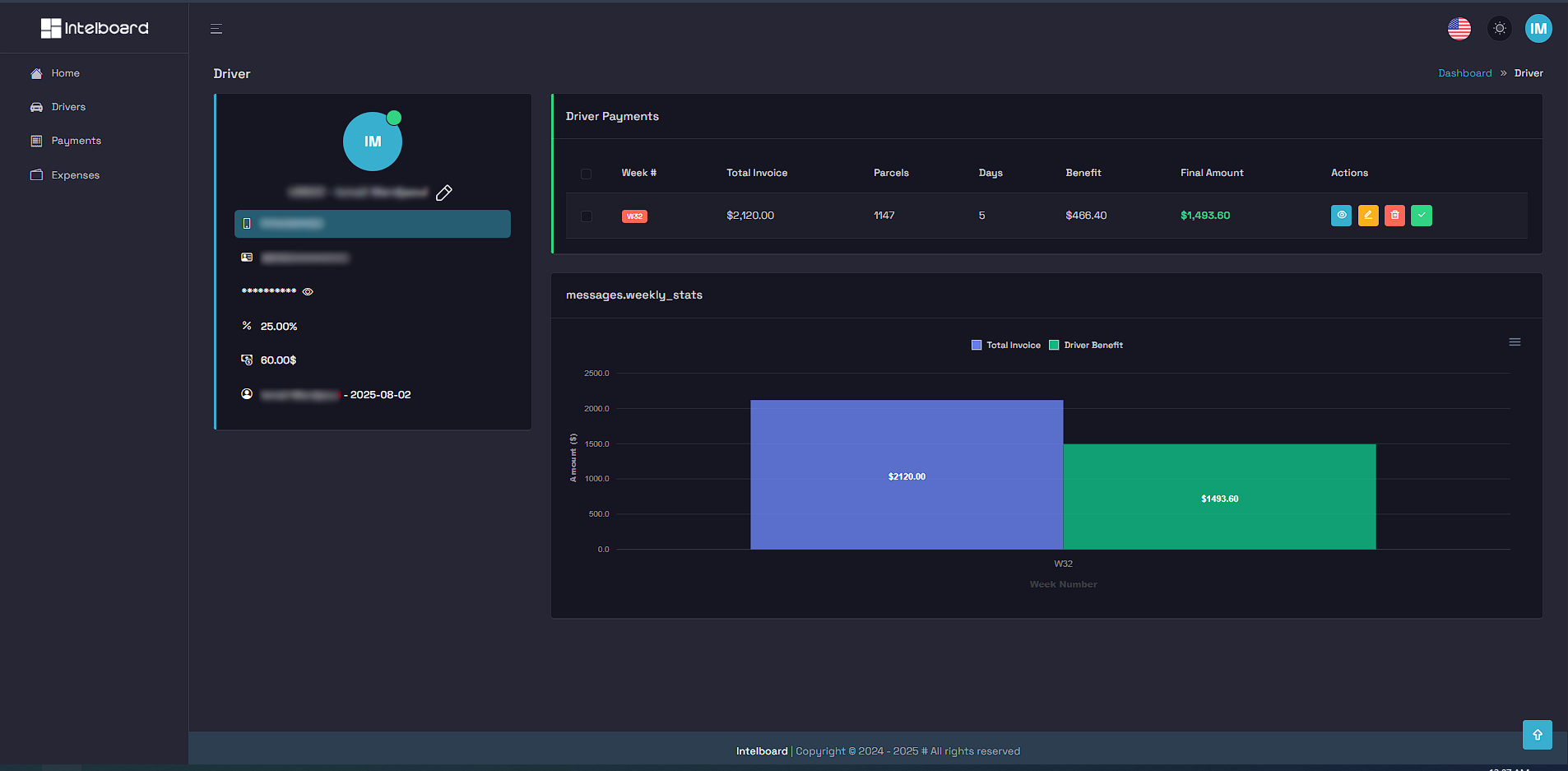Click the green approve payment checkmark icon
The image size is (1568, 771).
[1422, 215]
